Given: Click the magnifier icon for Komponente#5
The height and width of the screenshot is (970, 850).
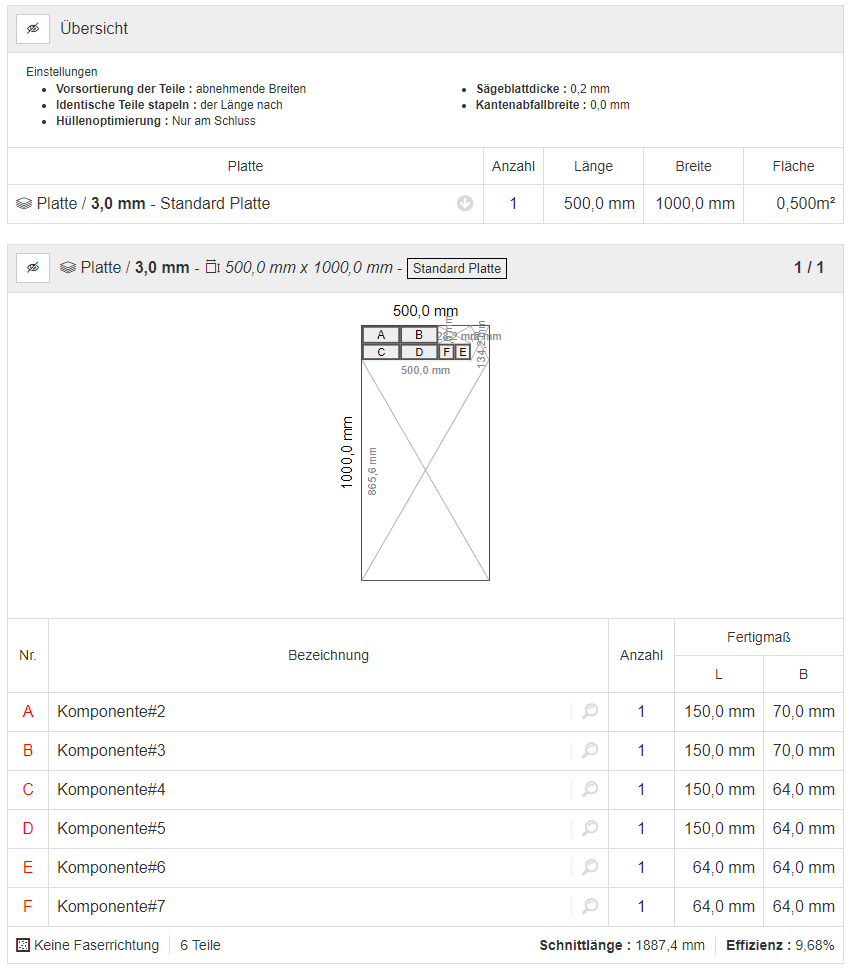Looking at the screenshot, I should [590, 829].
